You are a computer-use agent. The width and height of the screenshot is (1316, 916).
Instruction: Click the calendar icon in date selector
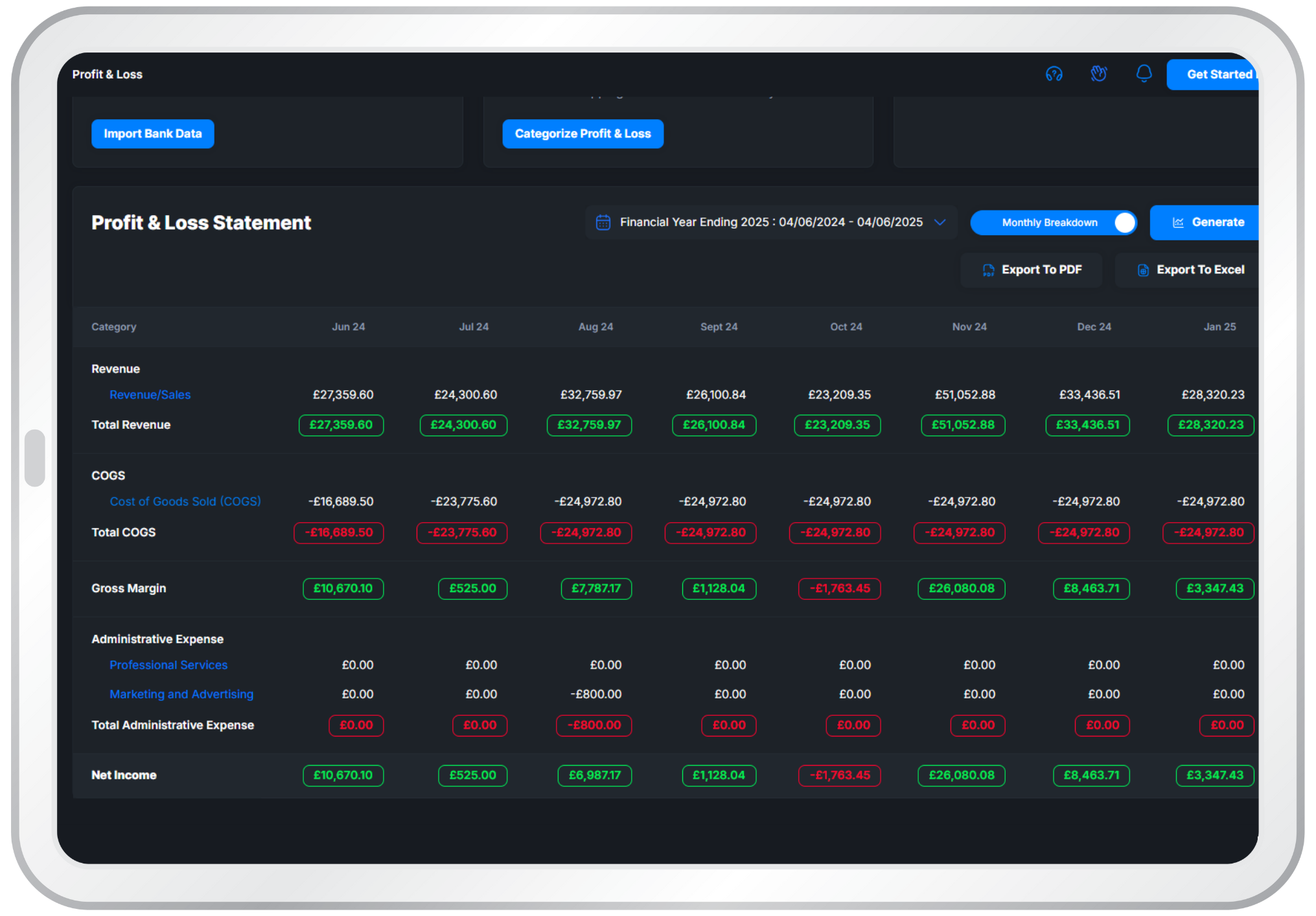(603, 222)
